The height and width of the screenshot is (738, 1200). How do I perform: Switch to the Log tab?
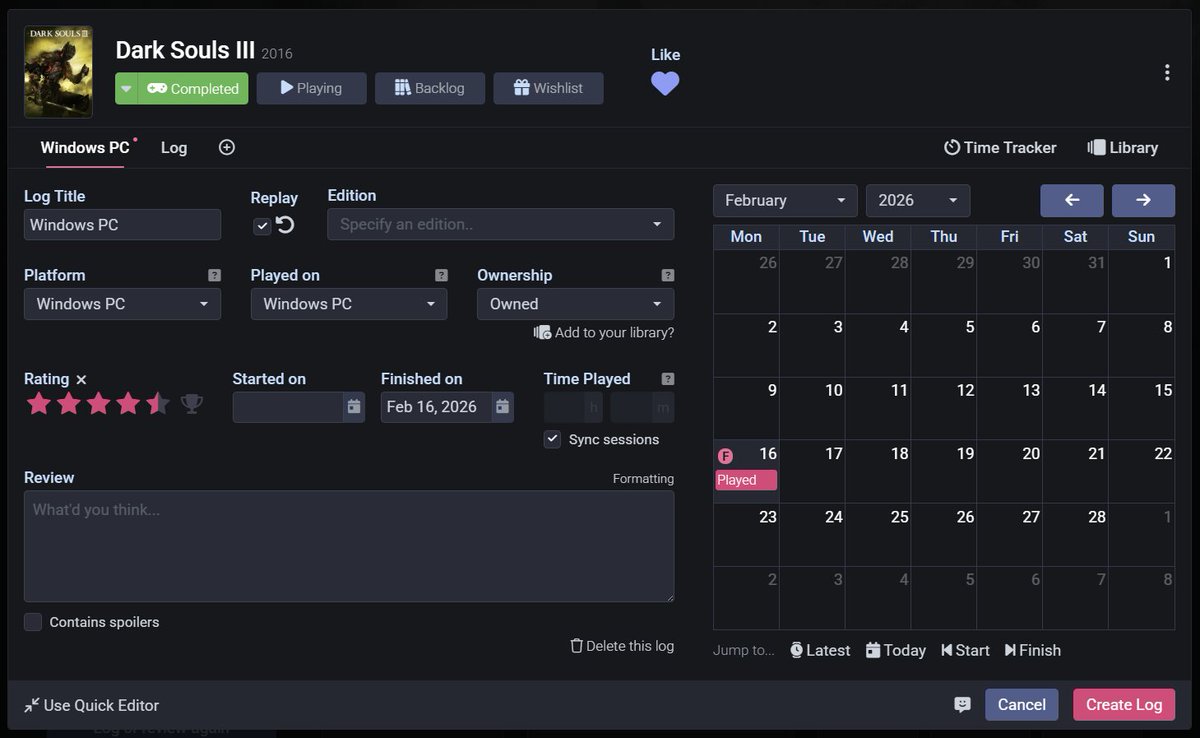point(174,147)
